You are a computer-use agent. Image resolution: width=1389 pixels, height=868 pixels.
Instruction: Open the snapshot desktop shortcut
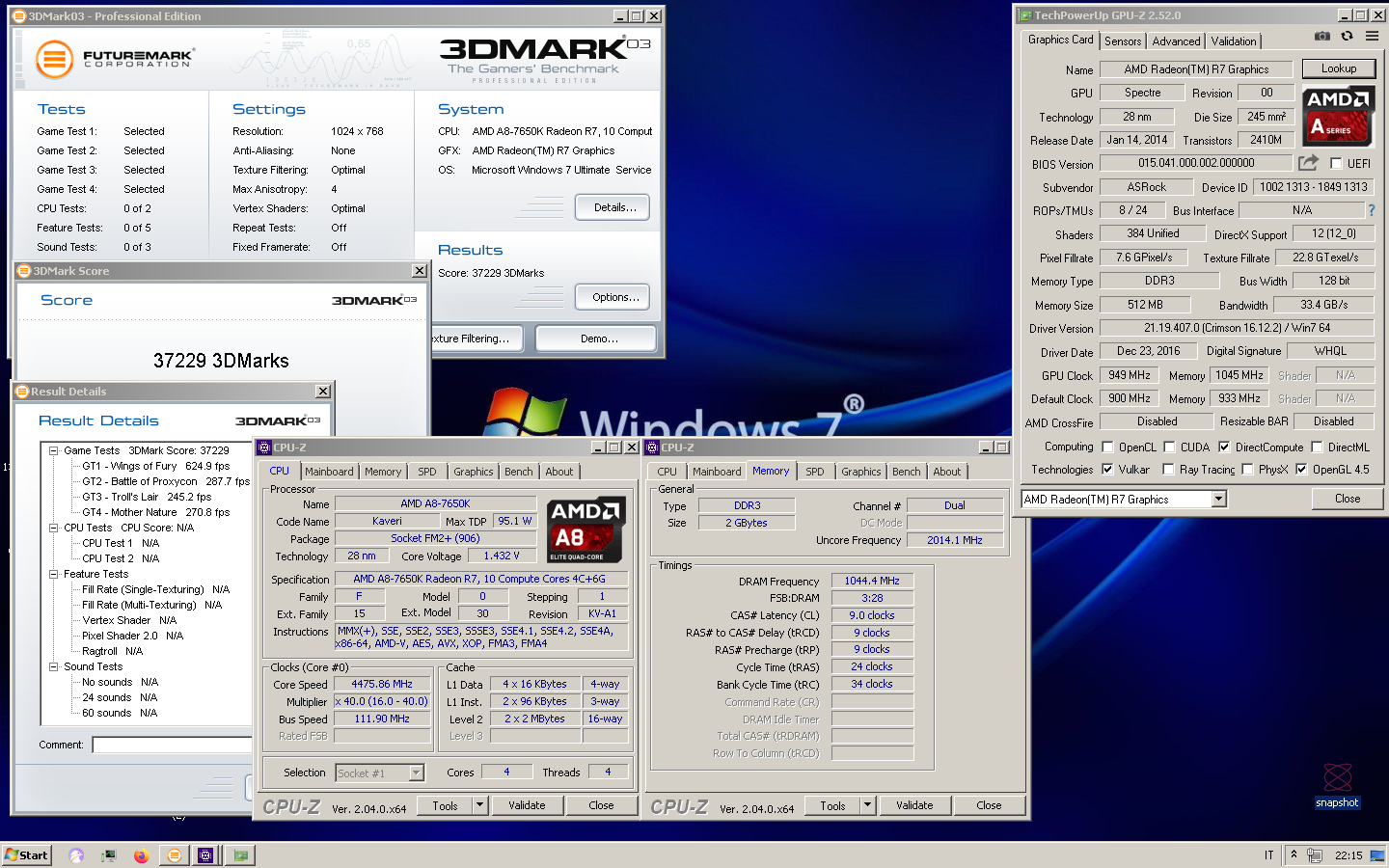1337,785
